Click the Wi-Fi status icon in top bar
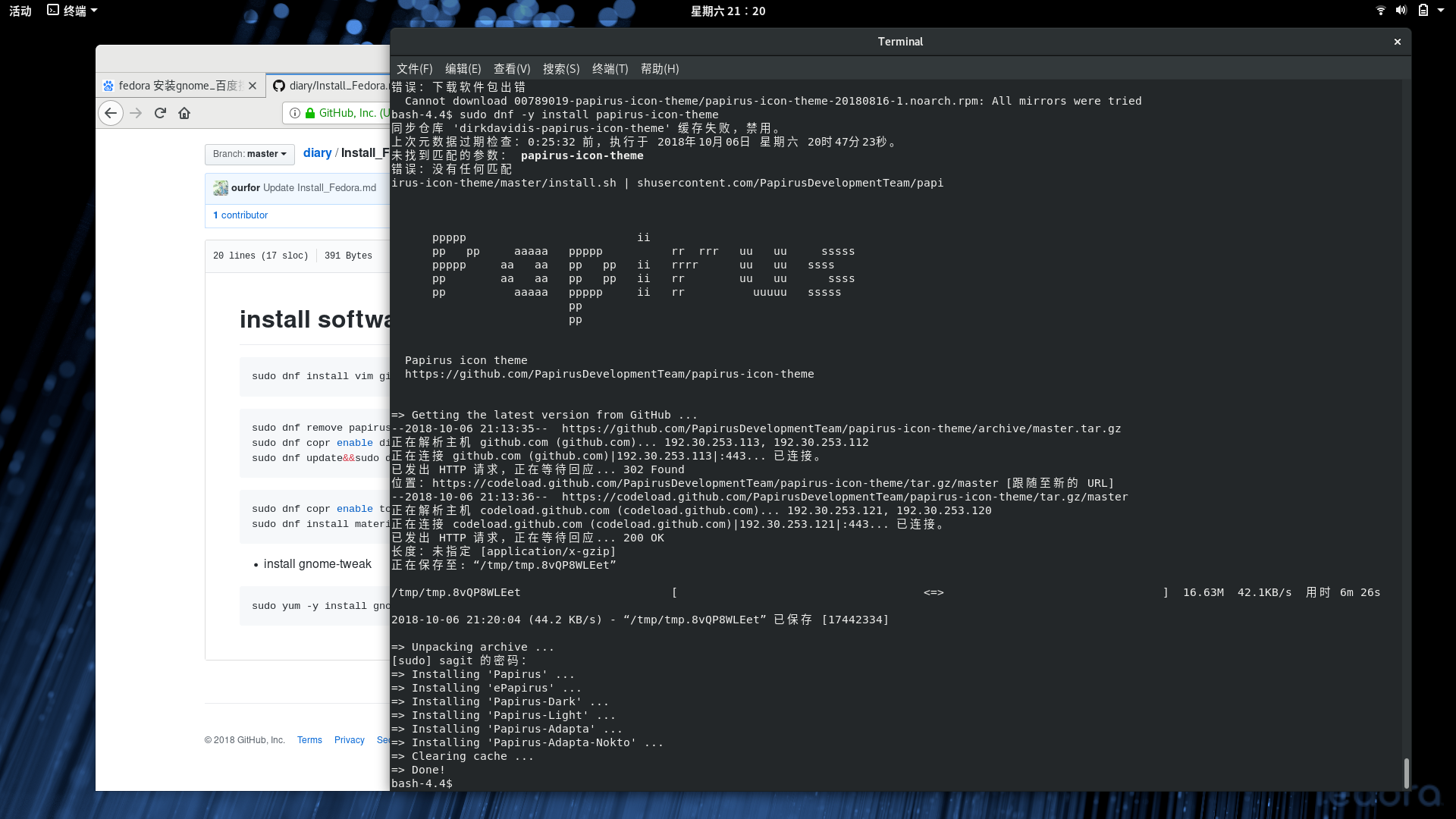Image resolution: width=1456 pixels, height=819 pixels. pos(1380,11)
